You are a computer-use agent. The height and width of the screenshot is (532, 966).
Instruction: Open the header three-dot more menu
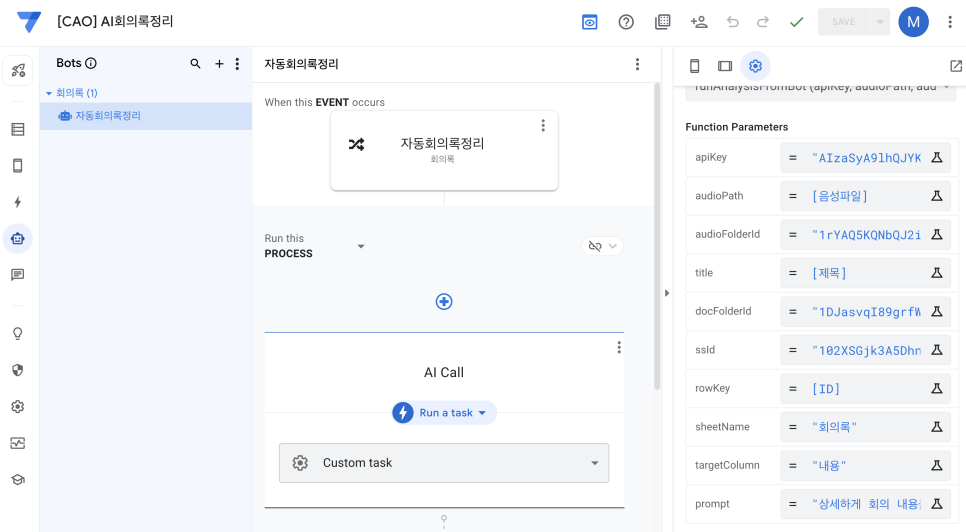950,22
